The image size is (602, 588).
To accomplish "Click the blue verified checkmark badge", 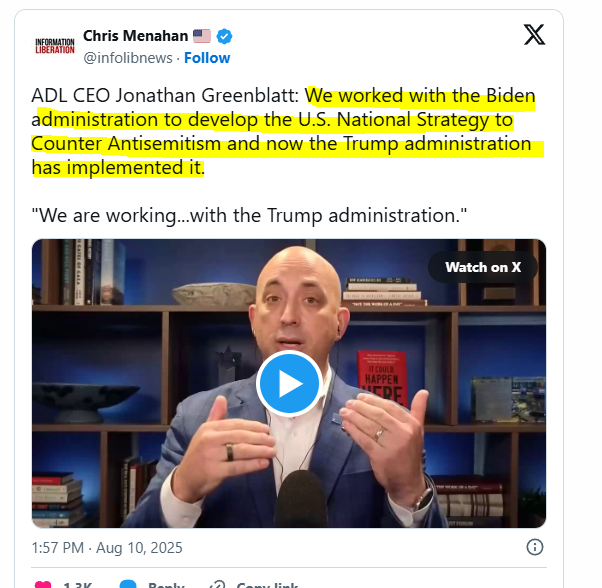I will pyautogui.click(x=224, y=36).
